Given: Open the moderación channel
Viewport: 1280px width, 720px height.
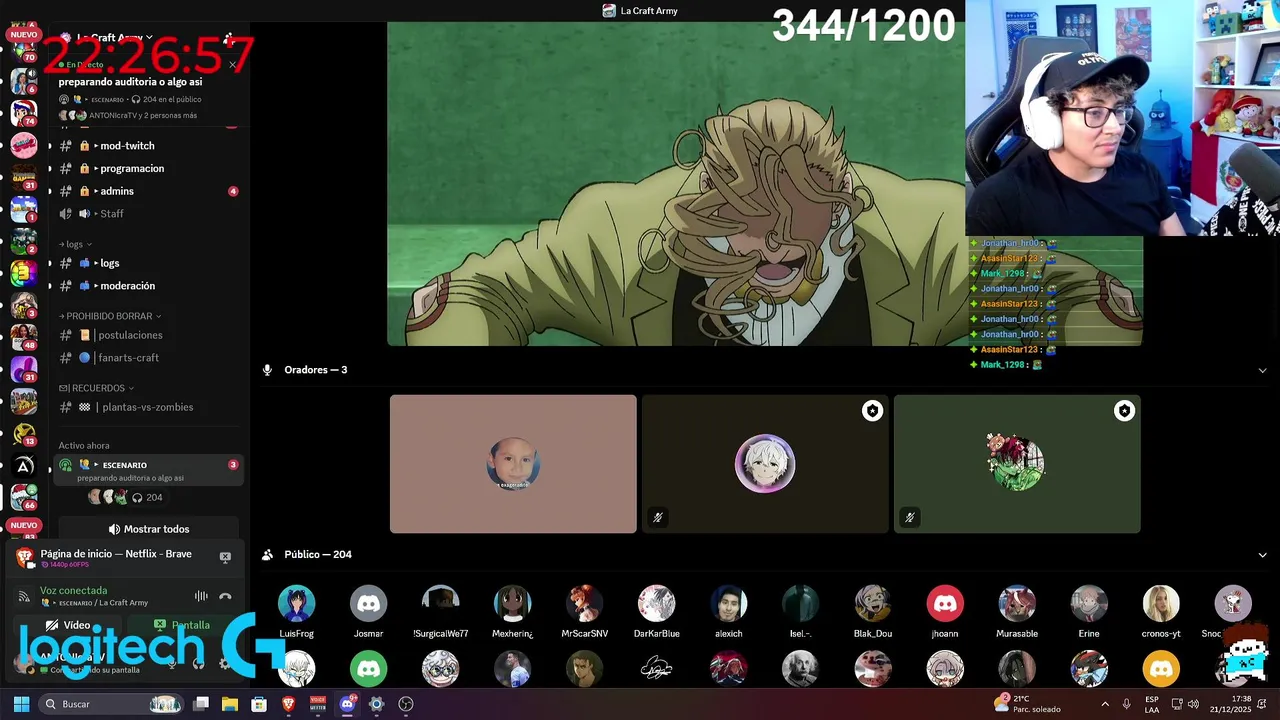Looking at the screenshot, I should point(146,286).
